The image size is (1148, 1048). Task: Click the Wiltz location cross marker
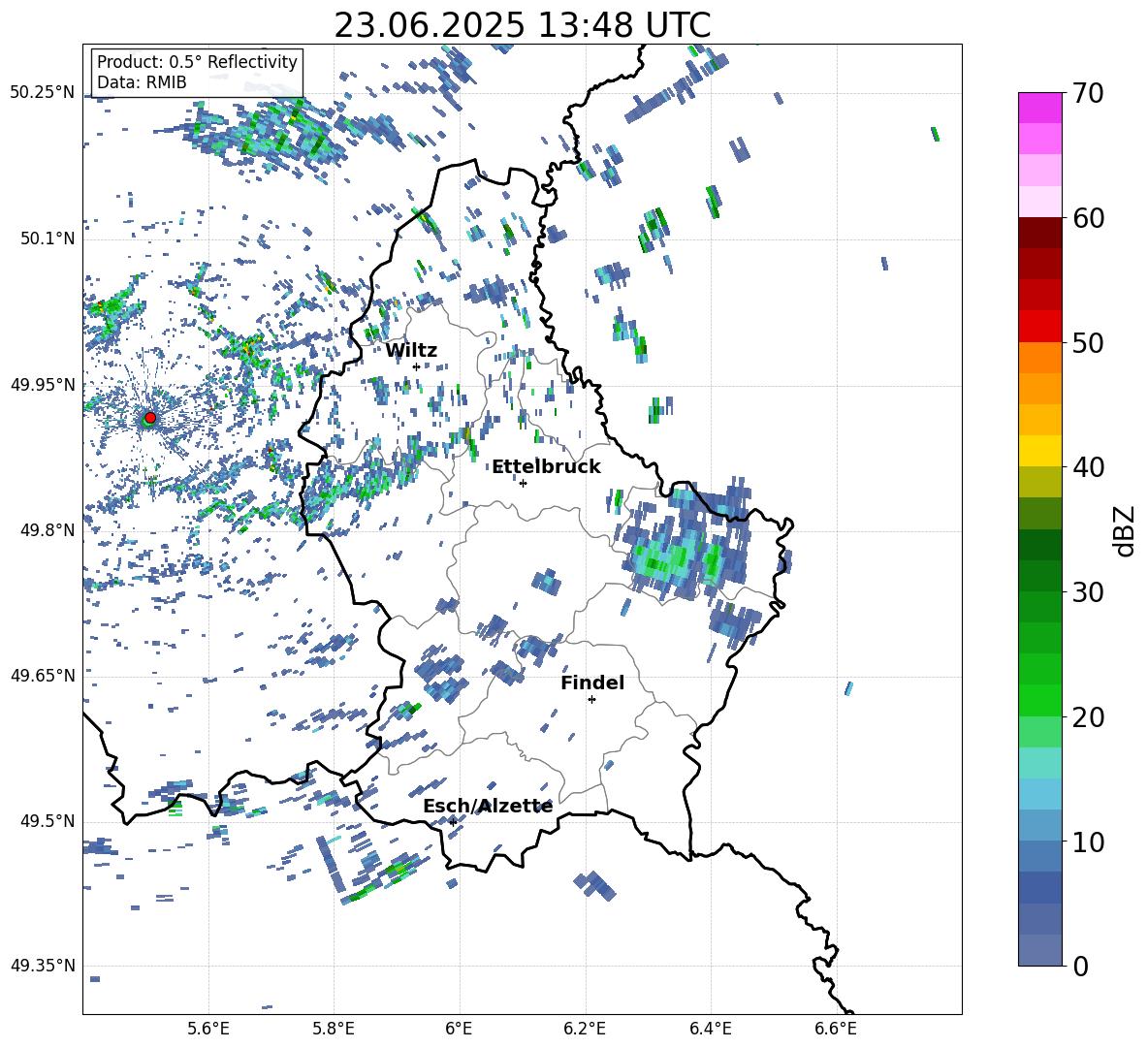[x=416, y=366]
